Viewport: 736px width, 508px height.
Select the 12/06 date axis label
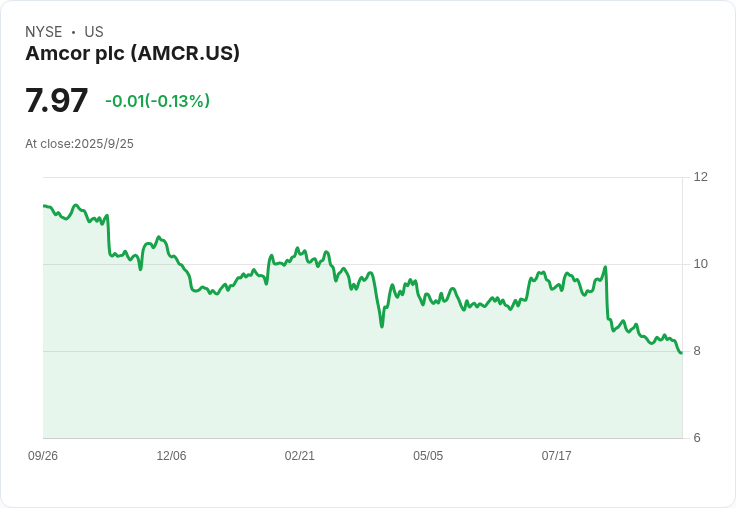(x=171, y=456)
